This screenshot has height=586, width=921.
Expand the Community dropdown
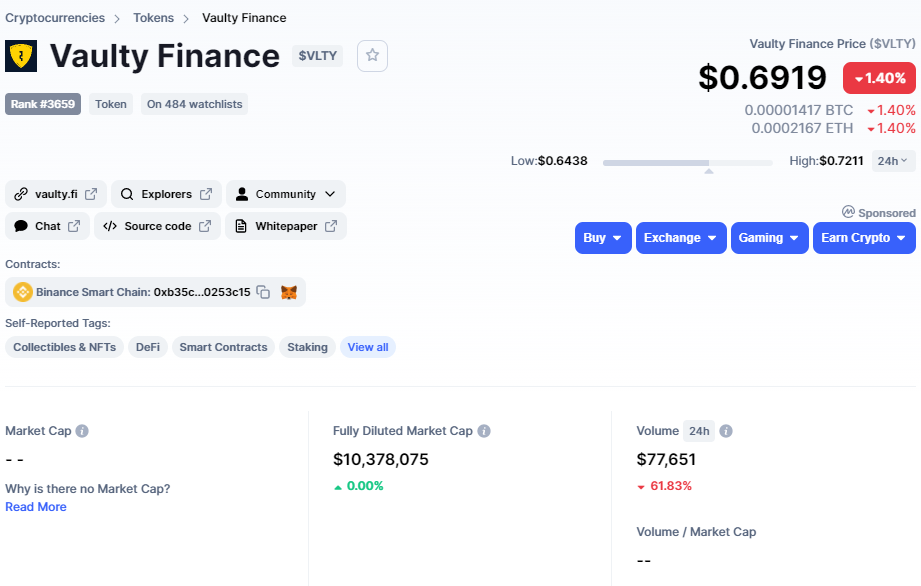(286, 194)
